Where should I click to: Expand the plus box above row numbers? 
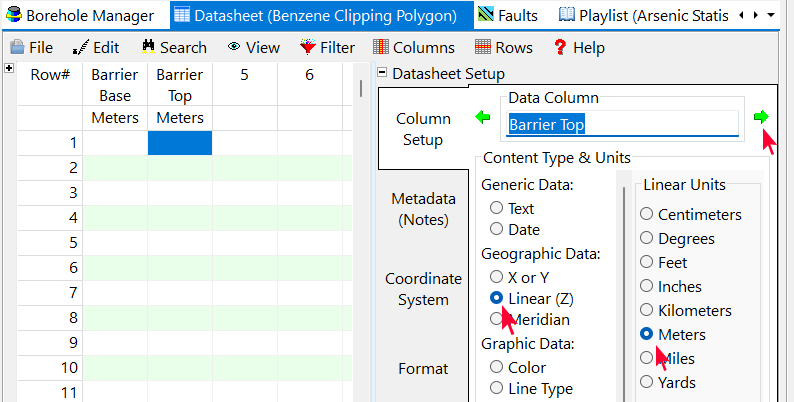click(9, 68)
